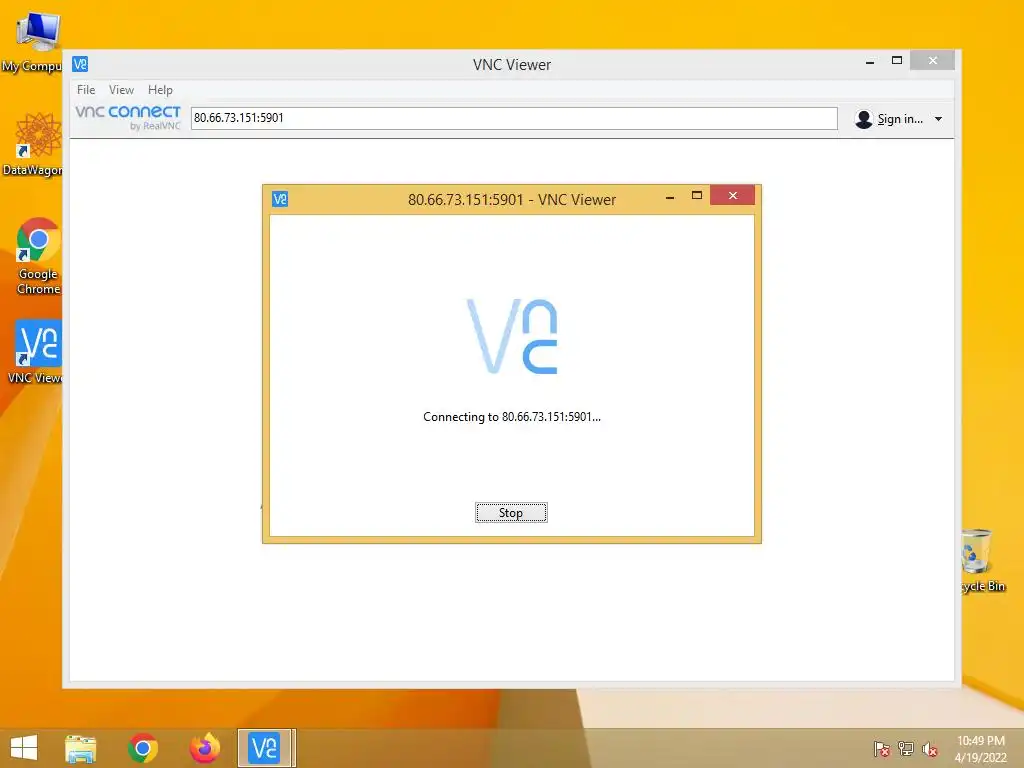The width and height of the screenshot is (1024, 768).
Task: Open the My Computer desktop icon
Action: pyautogui.click(x=34, y=42)
